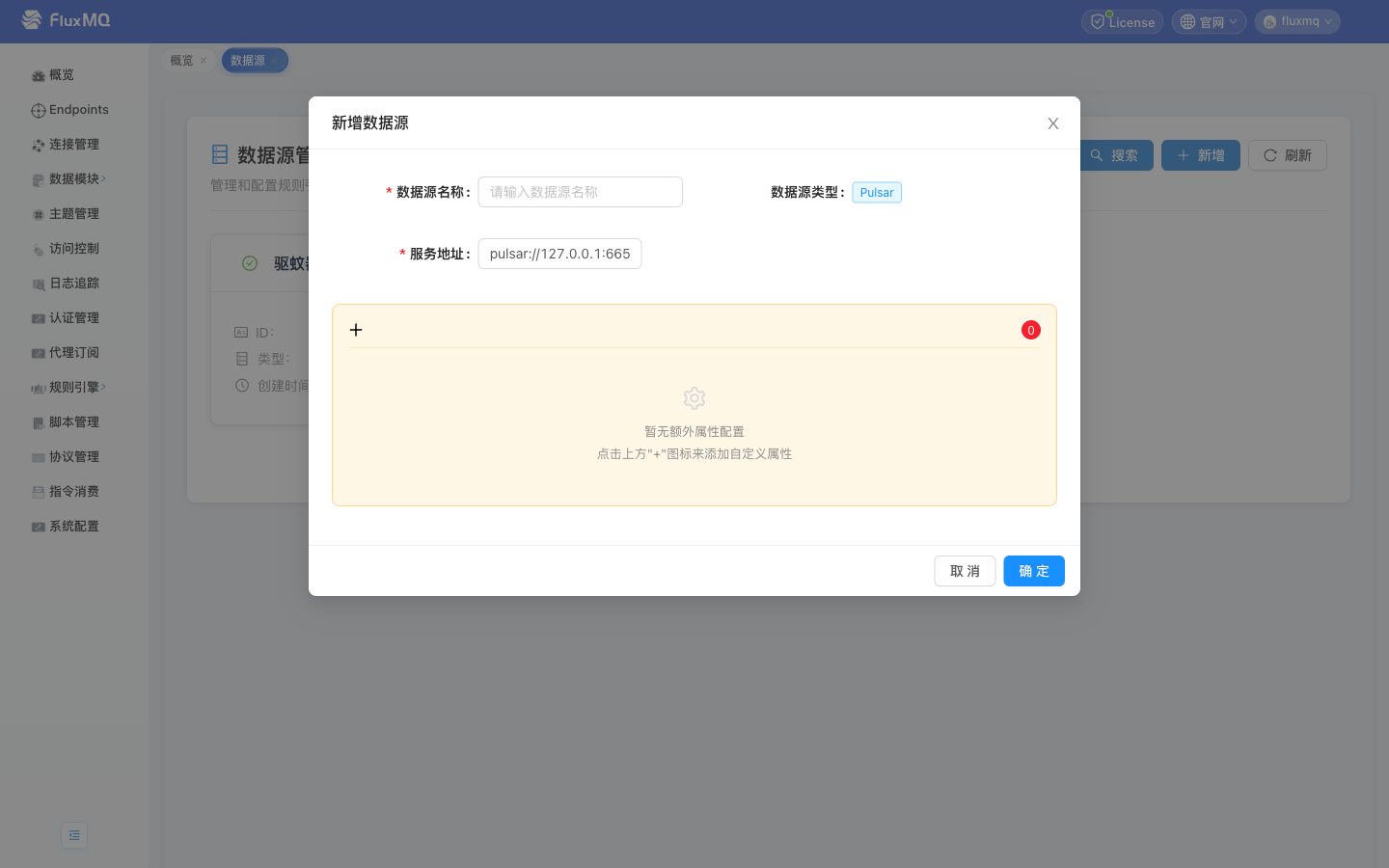Expand the 规则引擎 sidebar submenu
The width and height of the screenshot is (1389, 868).
tap(74, 388)
